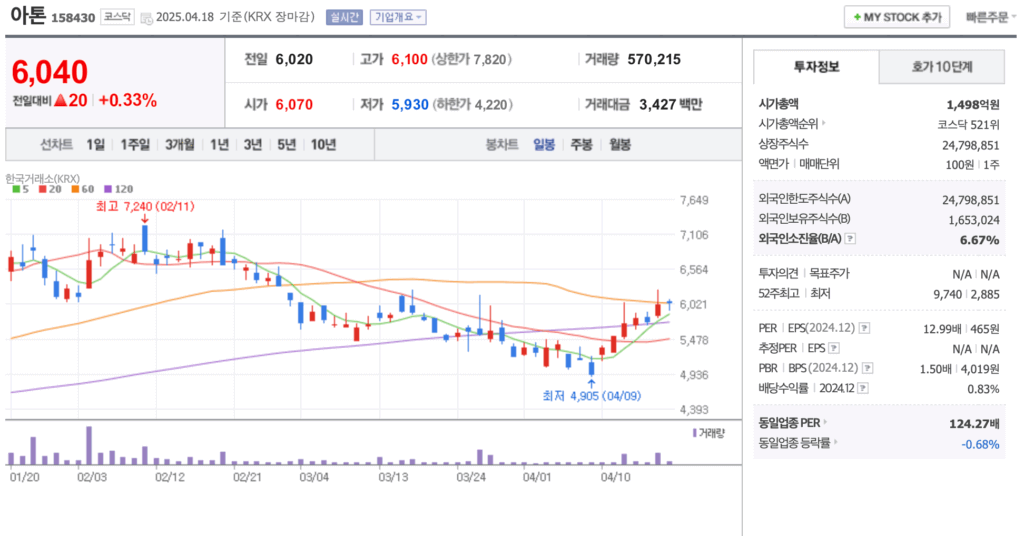
Task: Click the help icon next to 외국인소진율(B/A)
Action: pyautogui.click(x=851, y=240)
